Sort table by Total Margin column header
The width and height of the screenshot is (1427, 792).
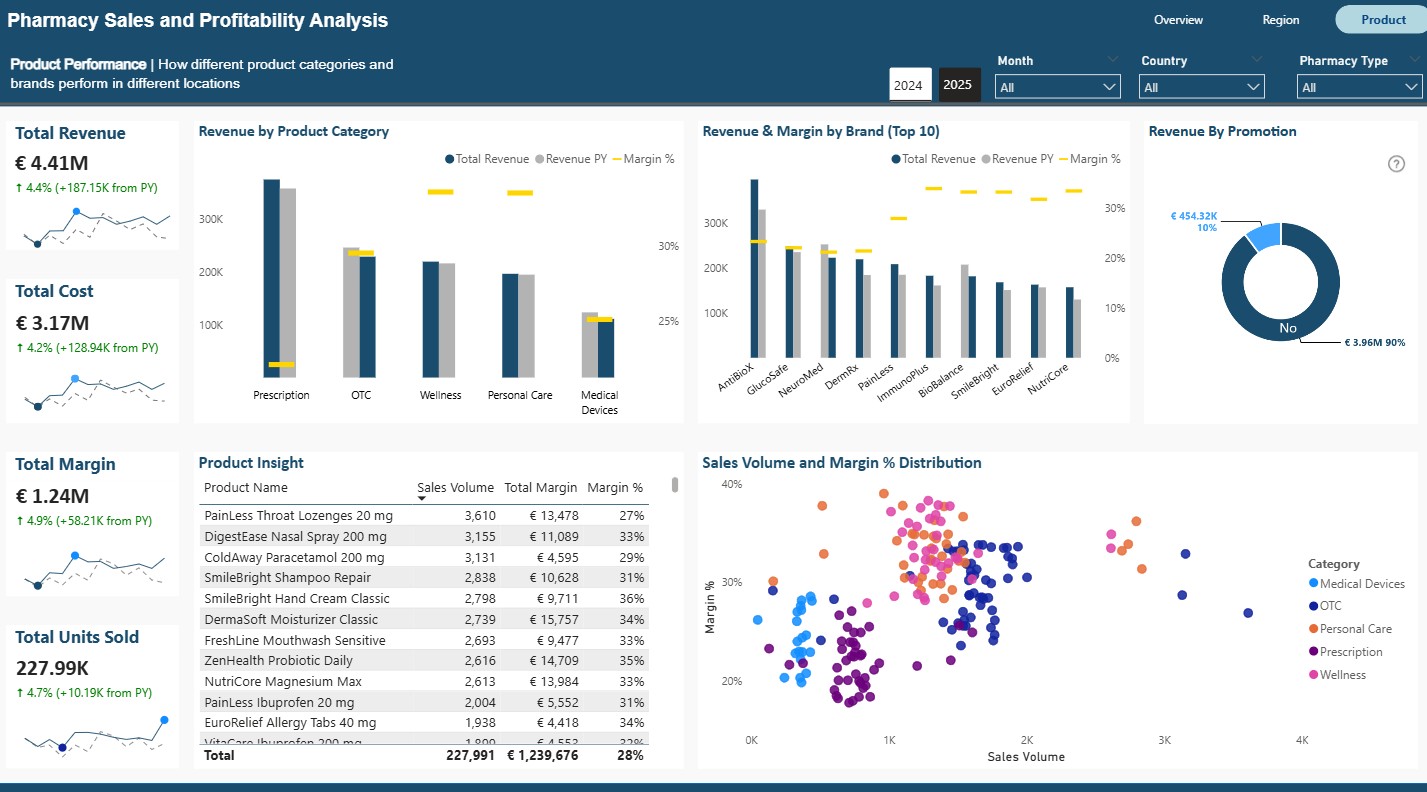[540, 488]
